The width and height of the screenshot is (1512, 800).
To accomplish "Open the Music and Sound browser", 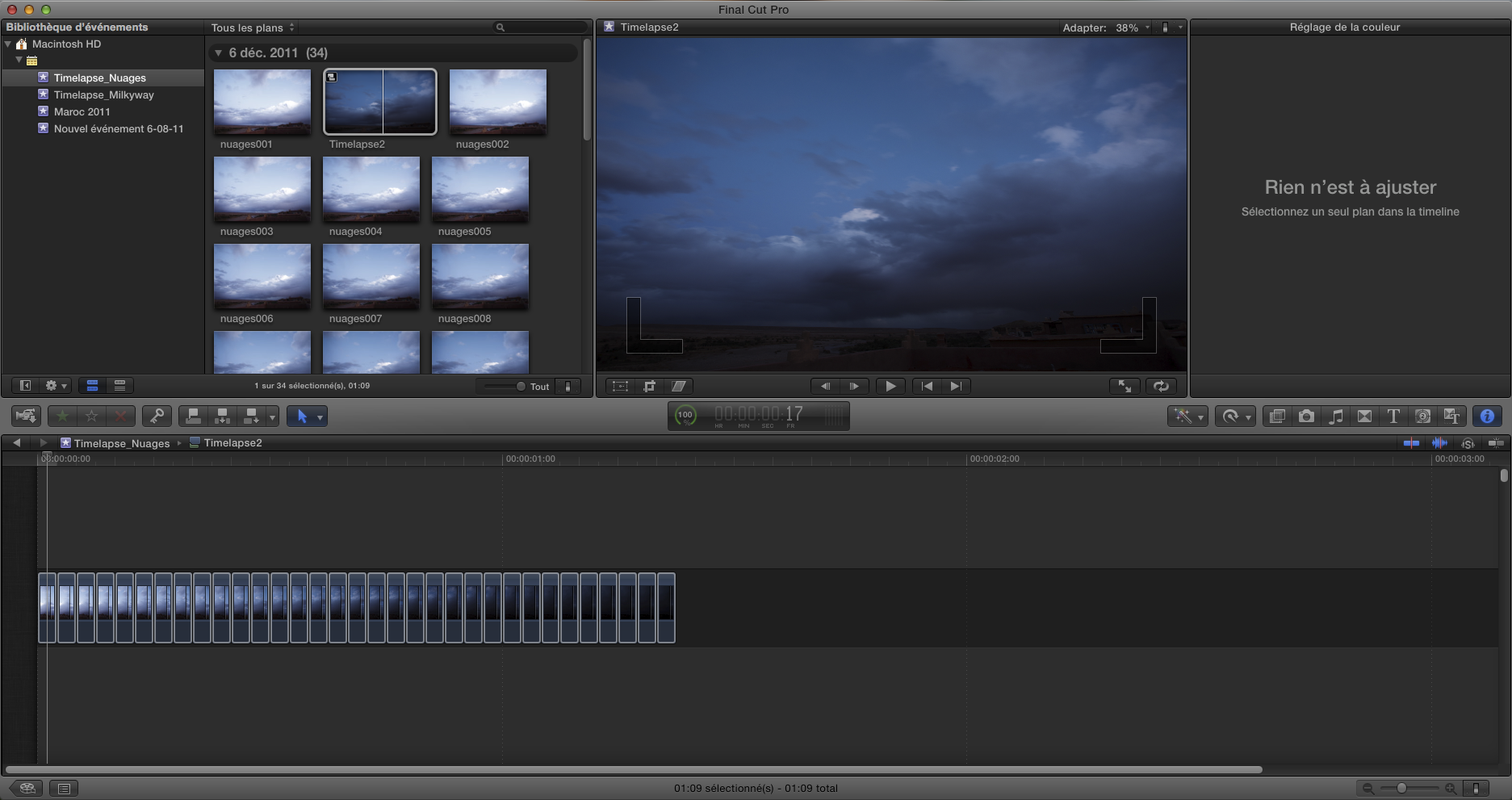I will [1336, 417].
